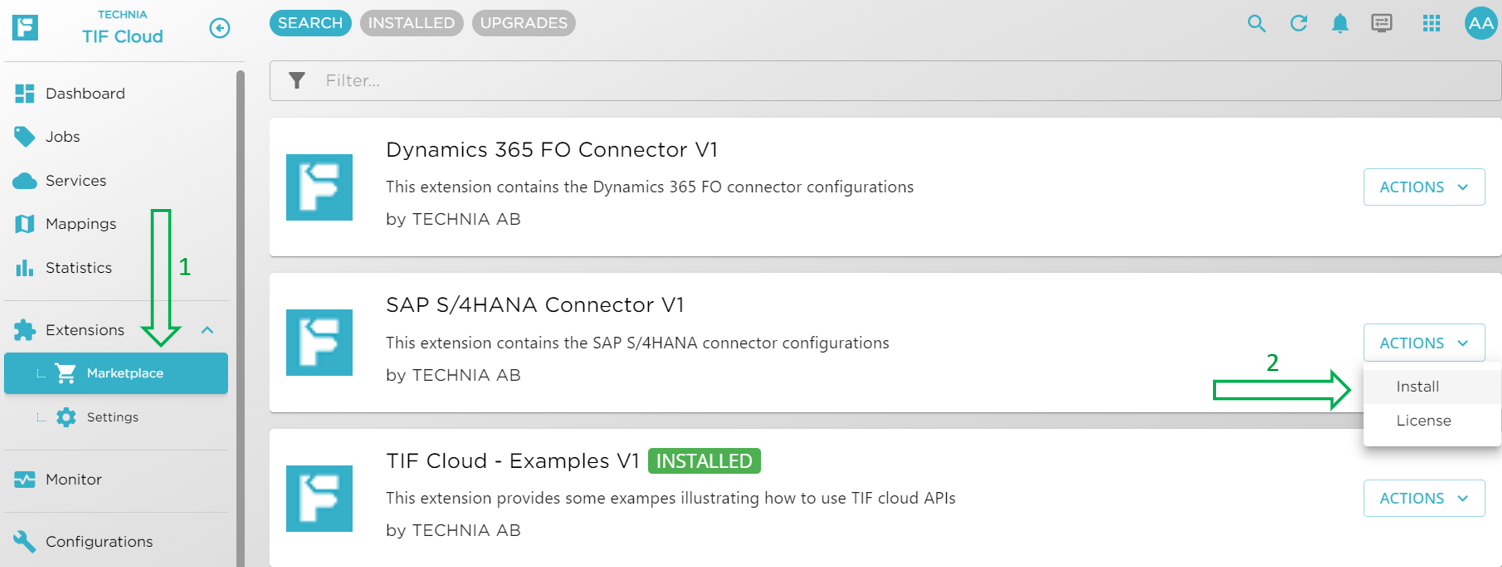Select Install from the Actions menu
The height and width of the screenshot is (567, 1502).
tap(1418, 387)
